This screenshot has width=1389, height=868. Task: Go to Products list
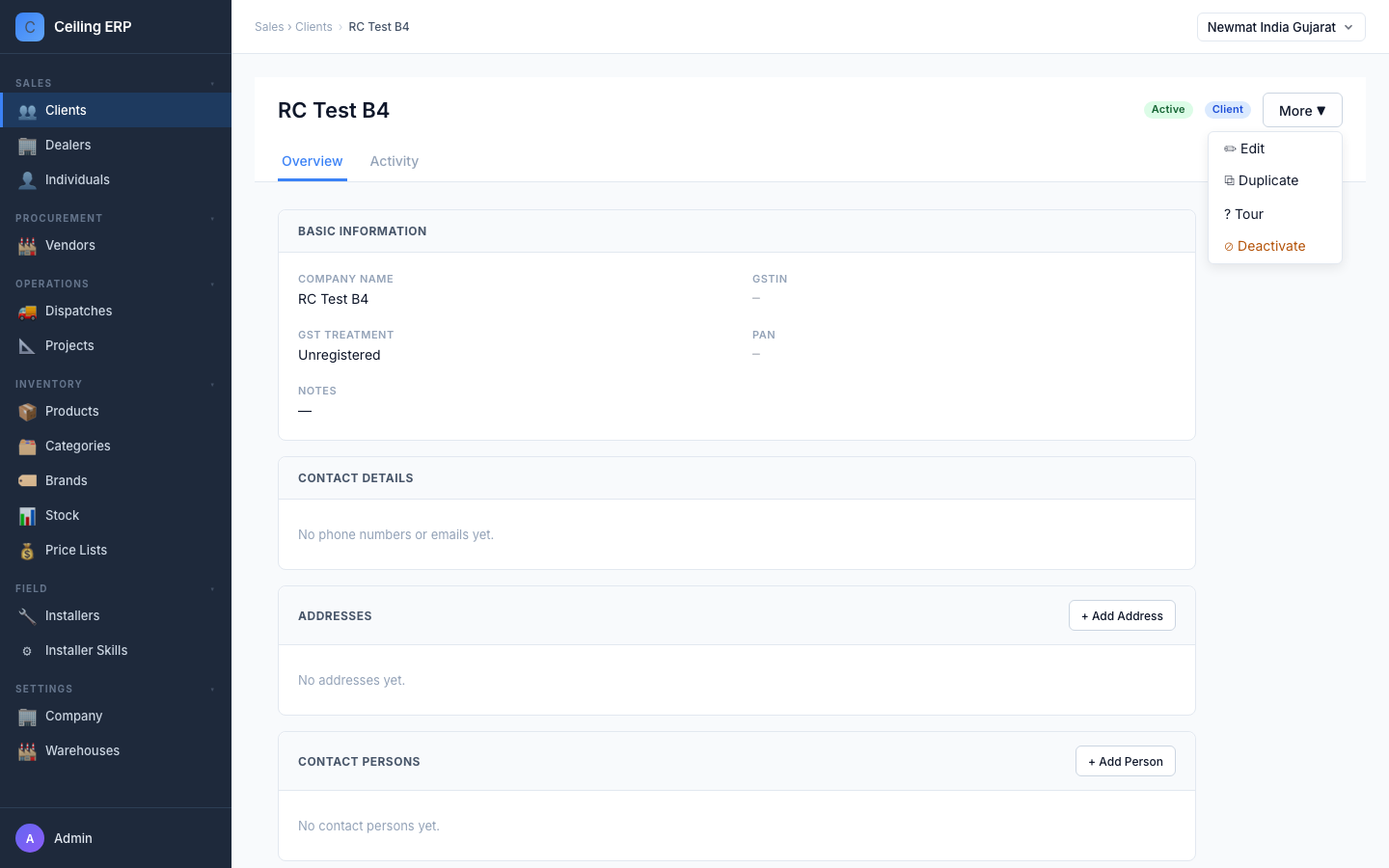coord(116,411)
